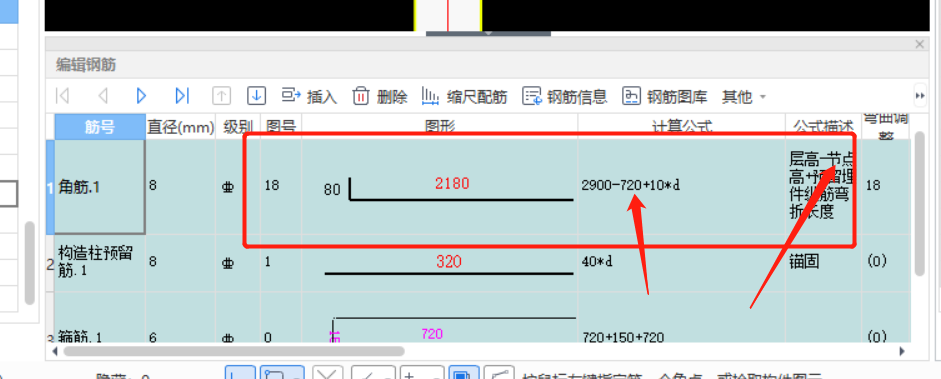Go to next rebar record
This screenshot has width=941, height=379.
tap(142, 96)
